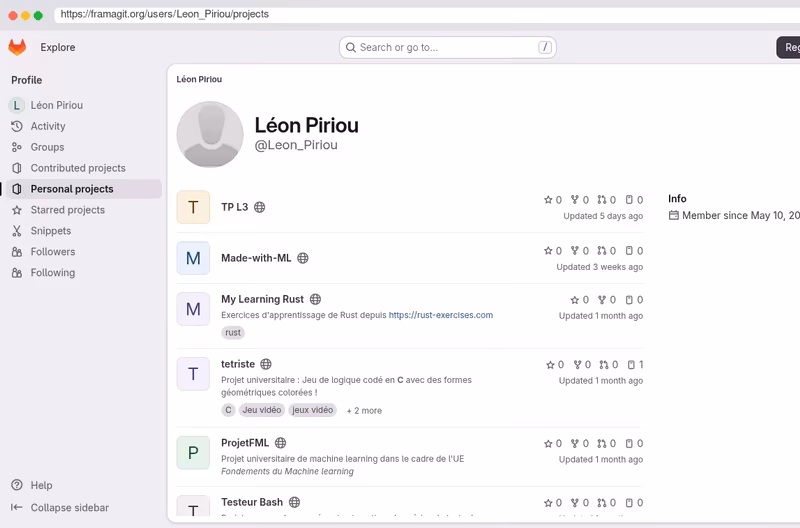Image resolution: width=800 pixels, height=528 pixels.
Task: Open the Activity sidebar item
Action: point(82,126)
